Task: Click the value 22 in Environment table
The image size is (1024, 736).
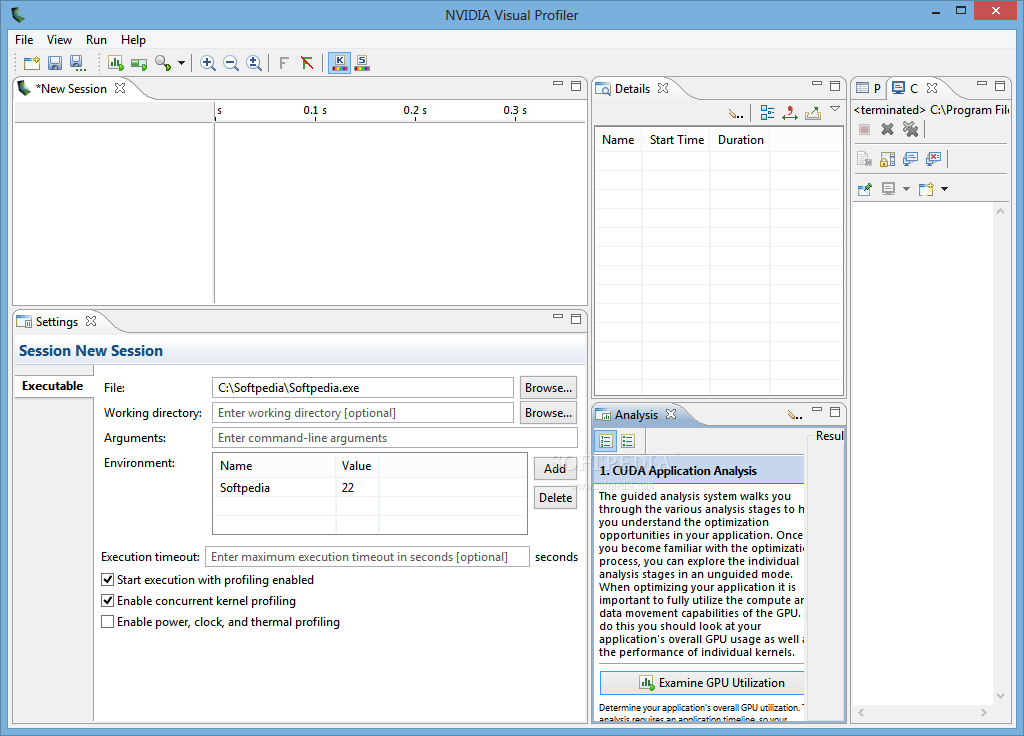Action: (x=347, y=488)
